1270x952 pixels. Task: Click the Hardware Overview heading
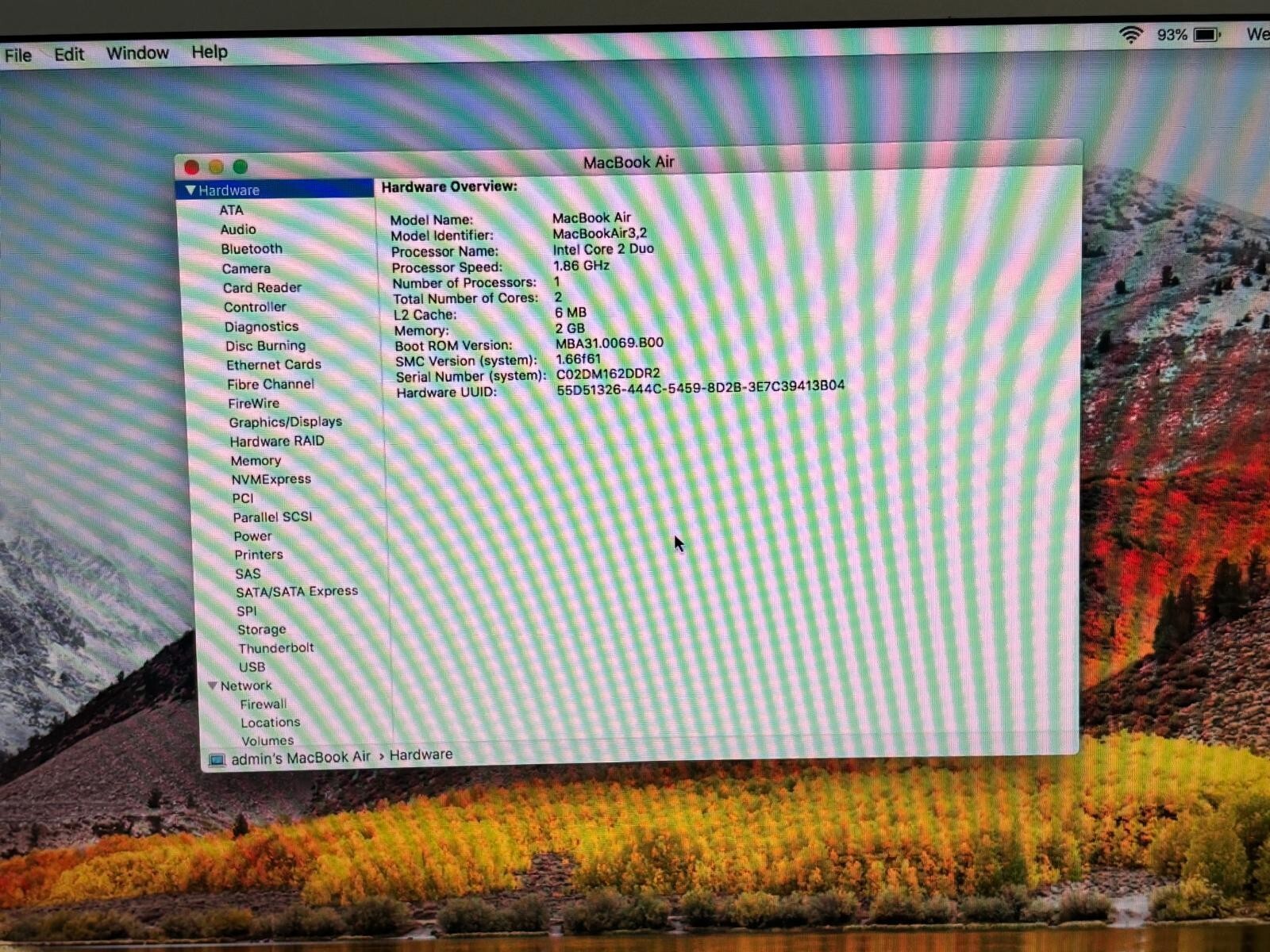click(449, 186)
